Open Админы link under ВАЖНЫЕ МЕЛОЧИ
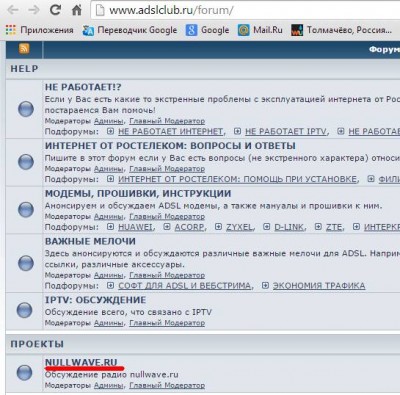The width and height of the screenshot is (400, 395). (109, 275)
